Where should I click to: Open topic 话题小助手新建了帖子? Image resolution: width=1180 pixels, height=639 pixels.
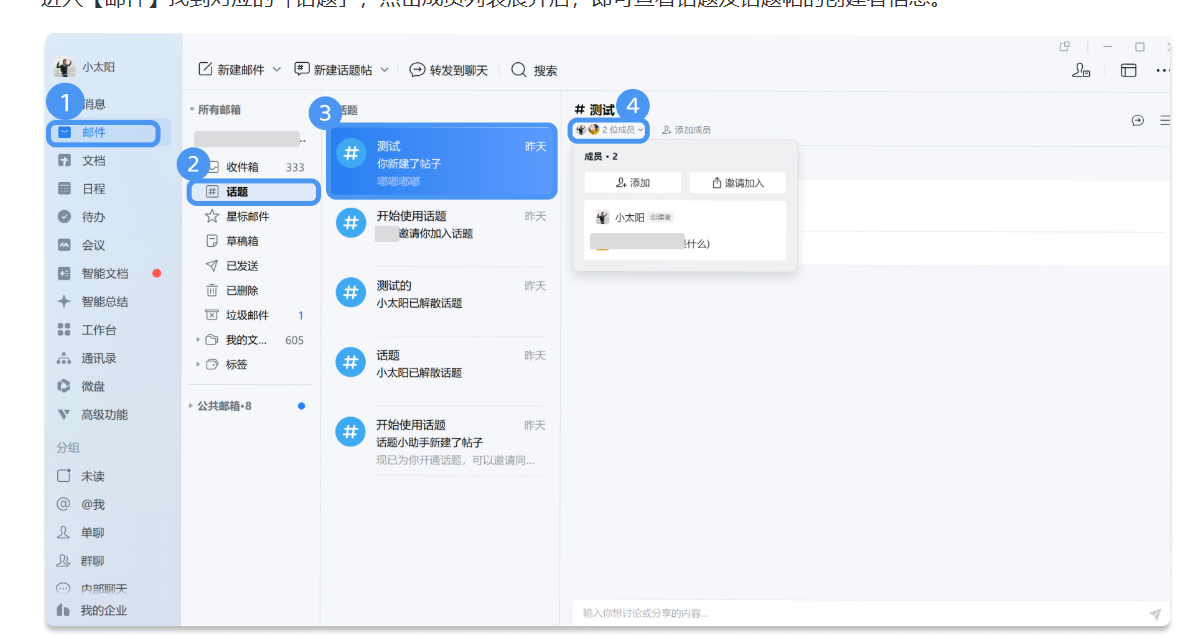pyautogui.click(x=442, y=443)
